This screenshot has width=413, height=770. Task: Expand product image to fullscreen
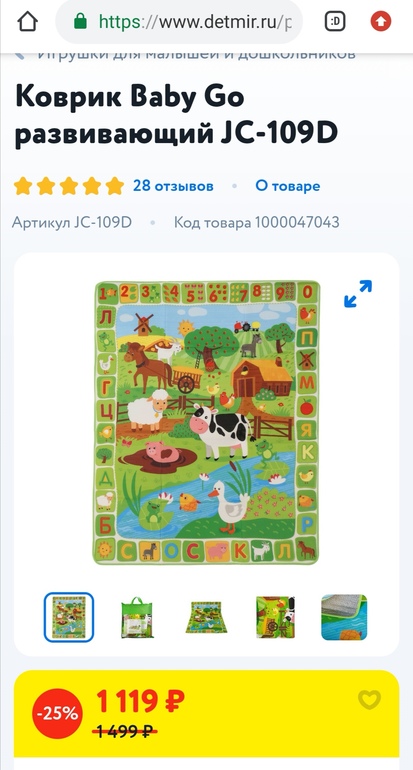click(358, 294)
